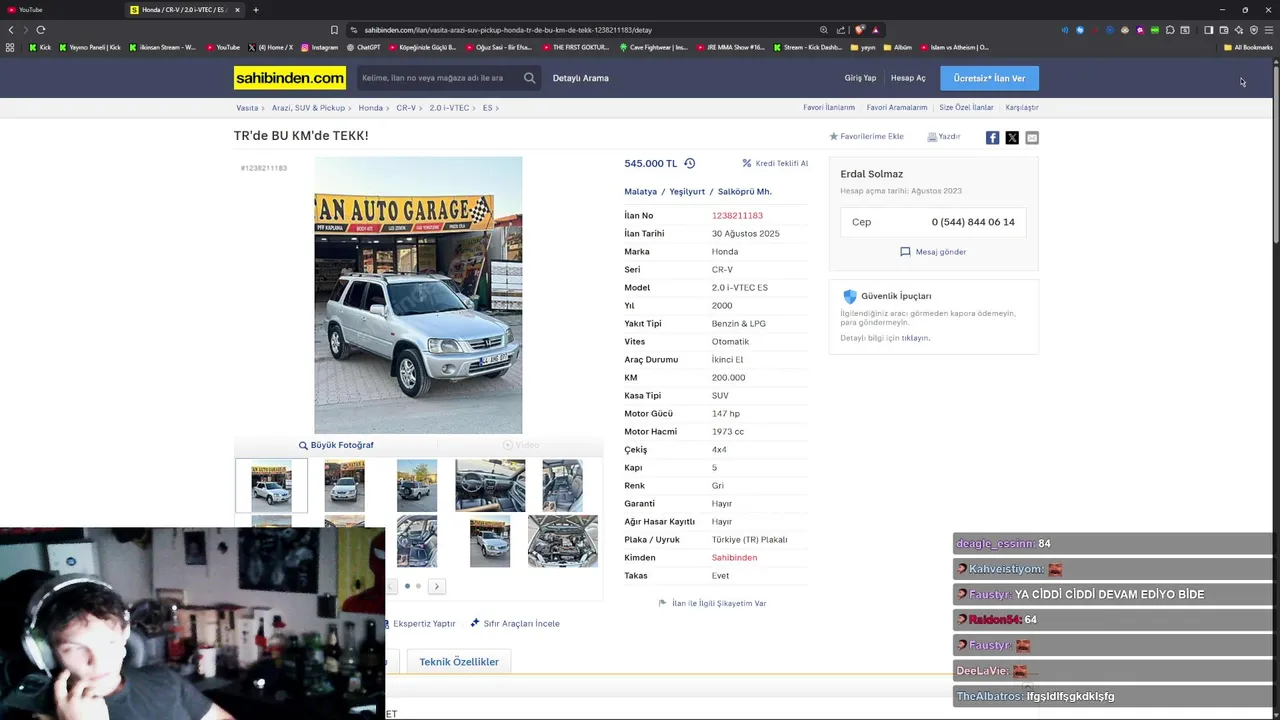Select the seats interior thumbnail
Image resolution: width=1280 pixels, height=720 pixels.
[563, 486]
